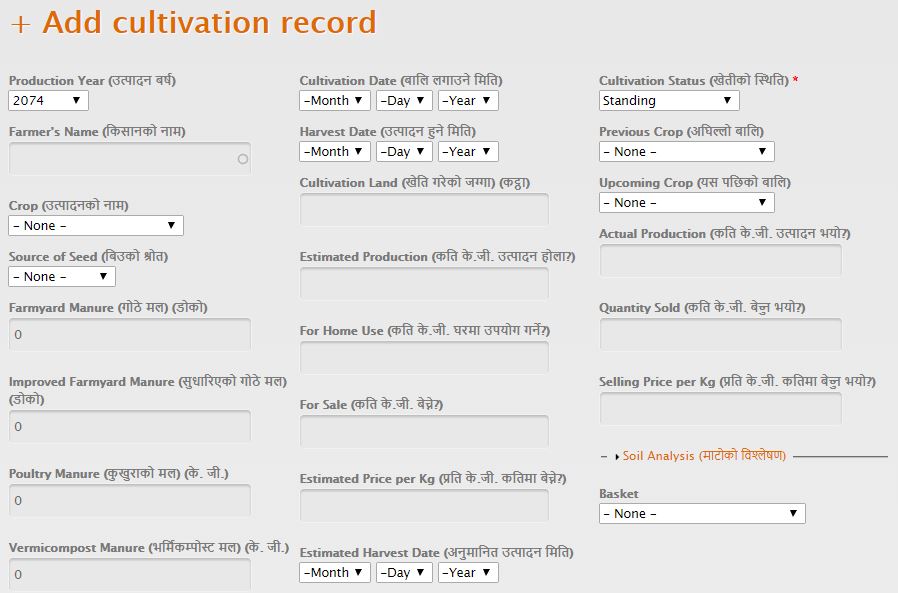Click the Cultivation Land input field
Screen dimensions: 898x593
click(x=424, y=210)
